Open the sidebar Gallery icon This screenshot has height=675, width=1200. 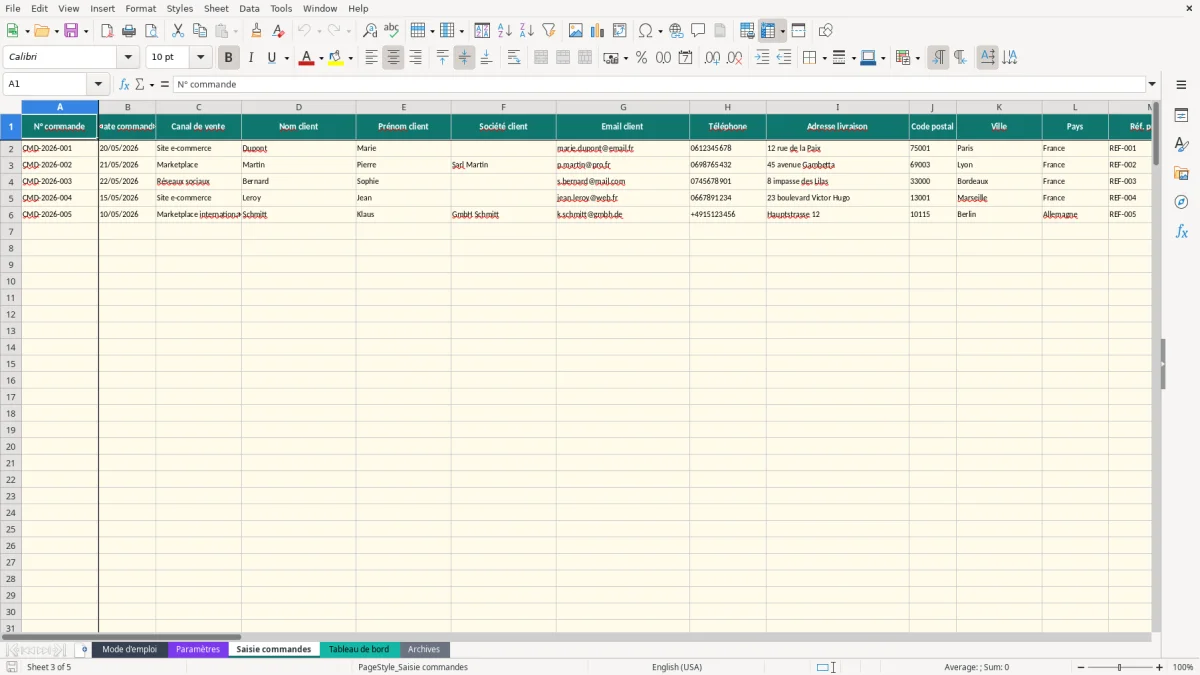point(1181,173)
